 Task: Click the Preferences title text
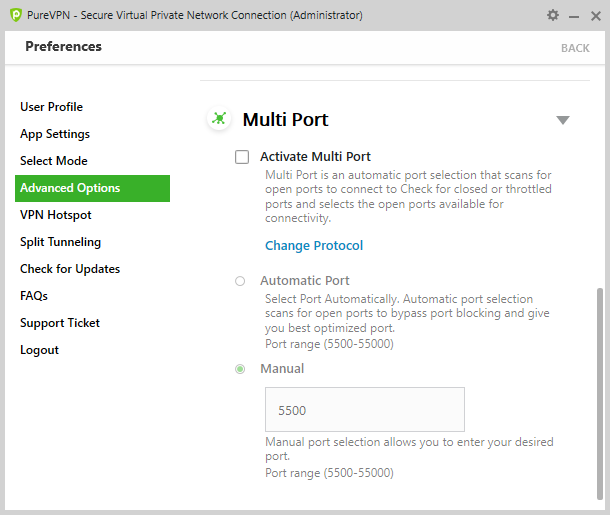point(63,46)
